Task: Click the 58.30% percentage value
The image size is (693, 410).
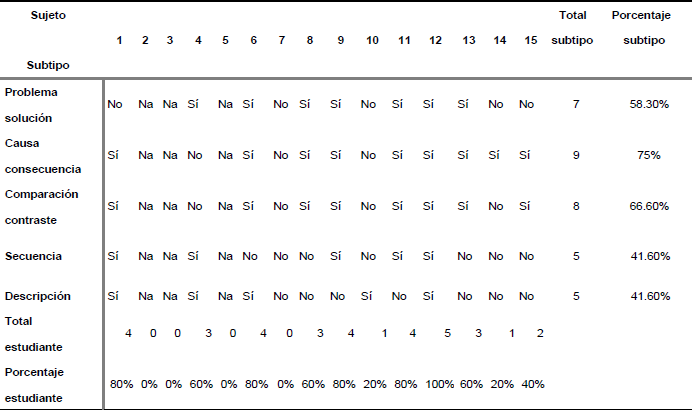Action: 649,104
